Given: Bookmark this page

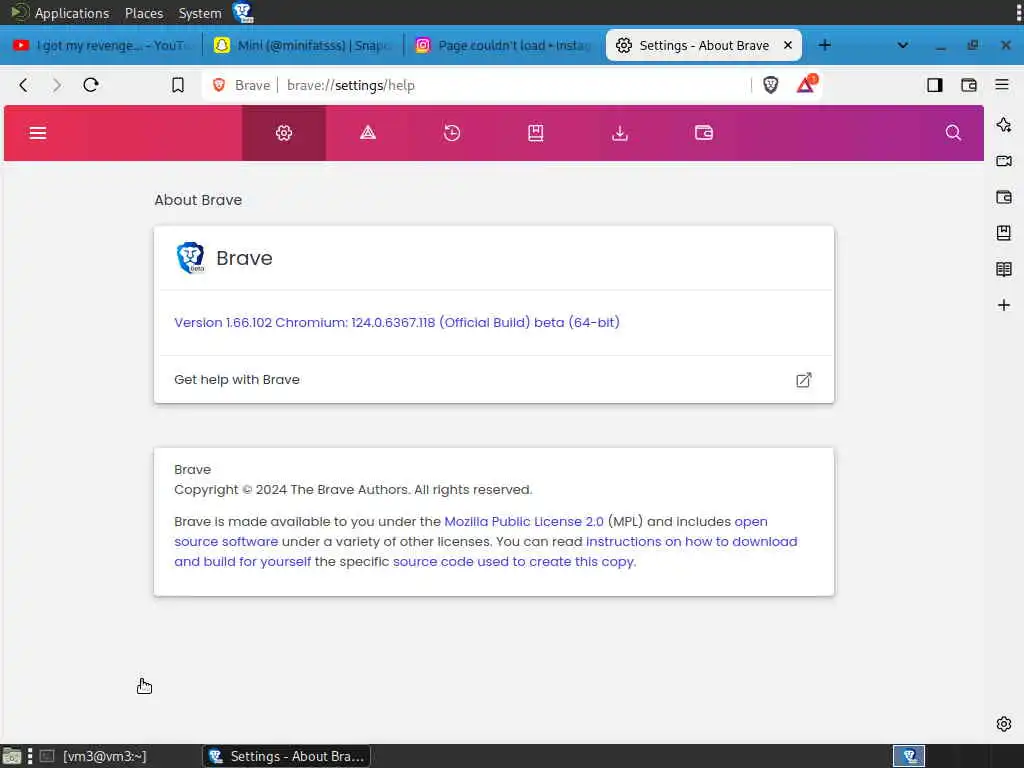Looking at the screenshot, I should (178, 85).
